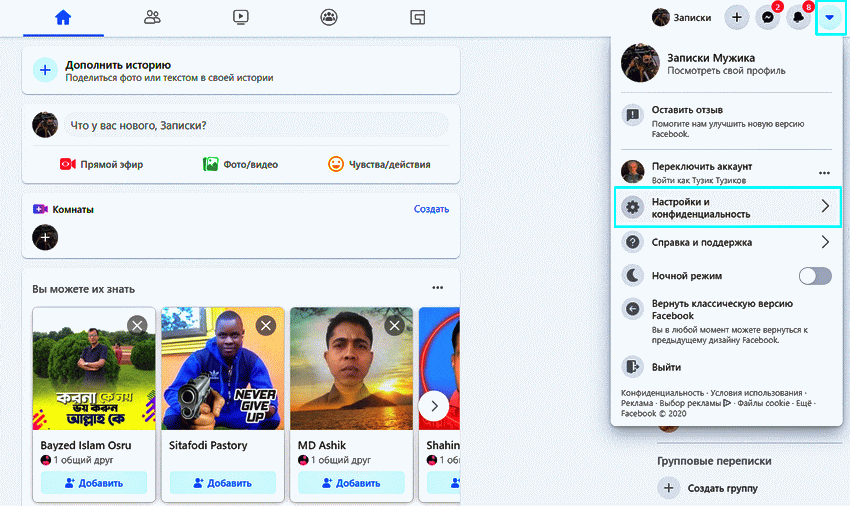
Task: Open the Watch video tab
Action: tap(241, 17)
